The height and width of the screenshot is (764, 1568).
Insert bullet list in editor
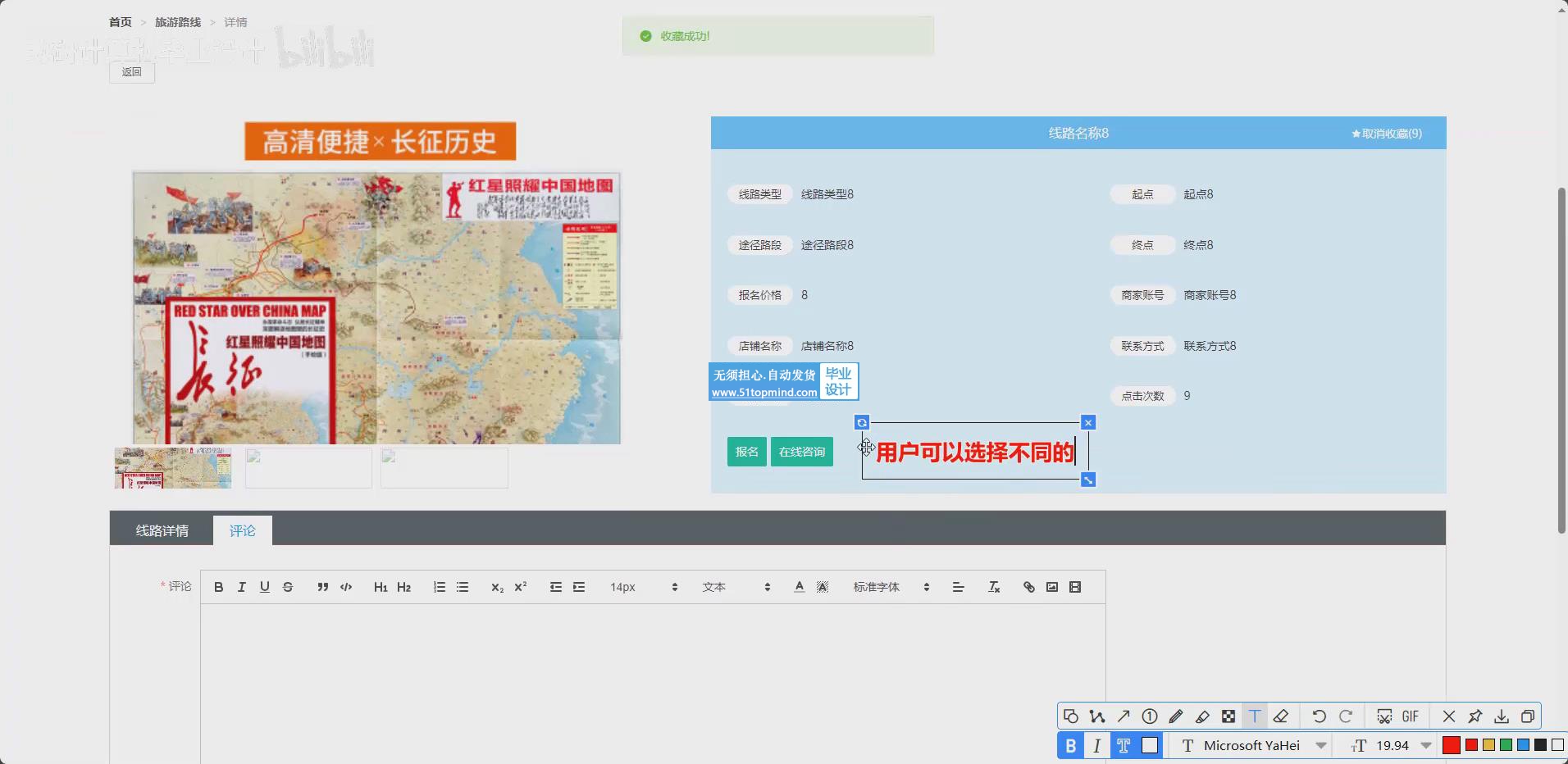[463, 587]
